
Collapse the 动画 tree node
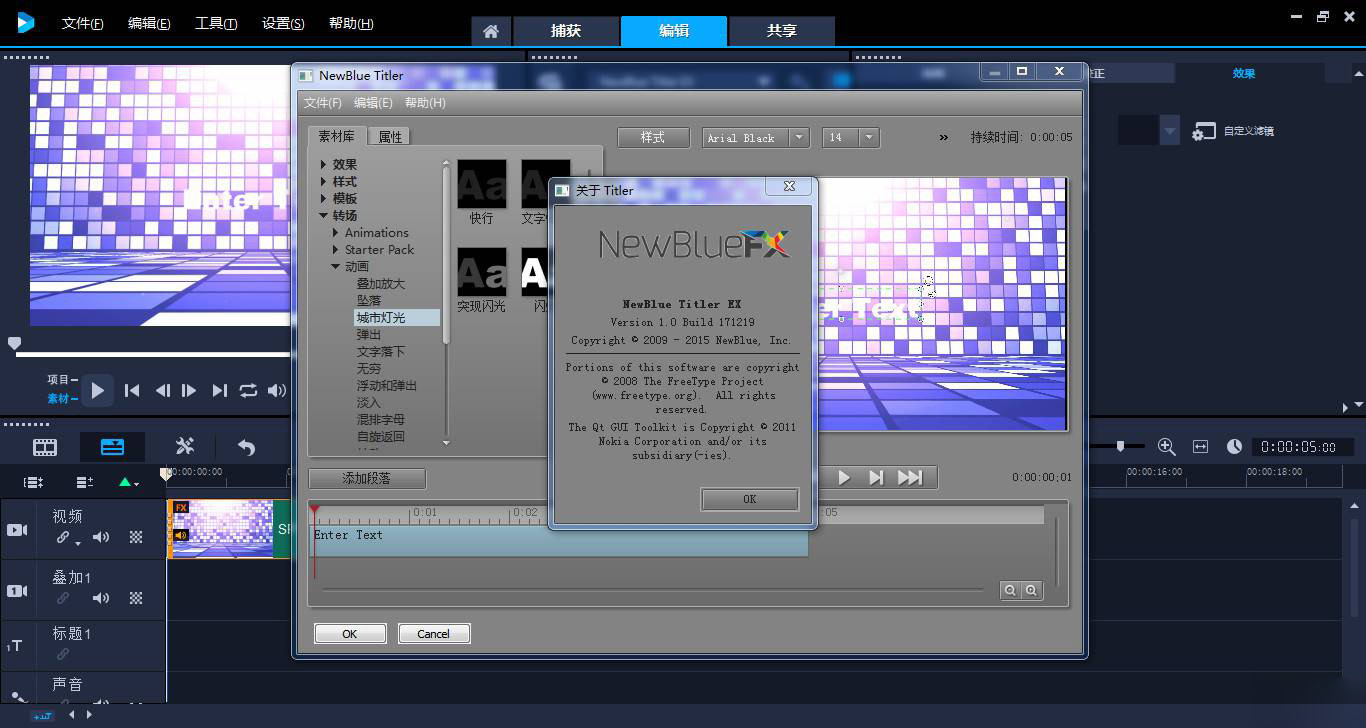coord(336,266)
